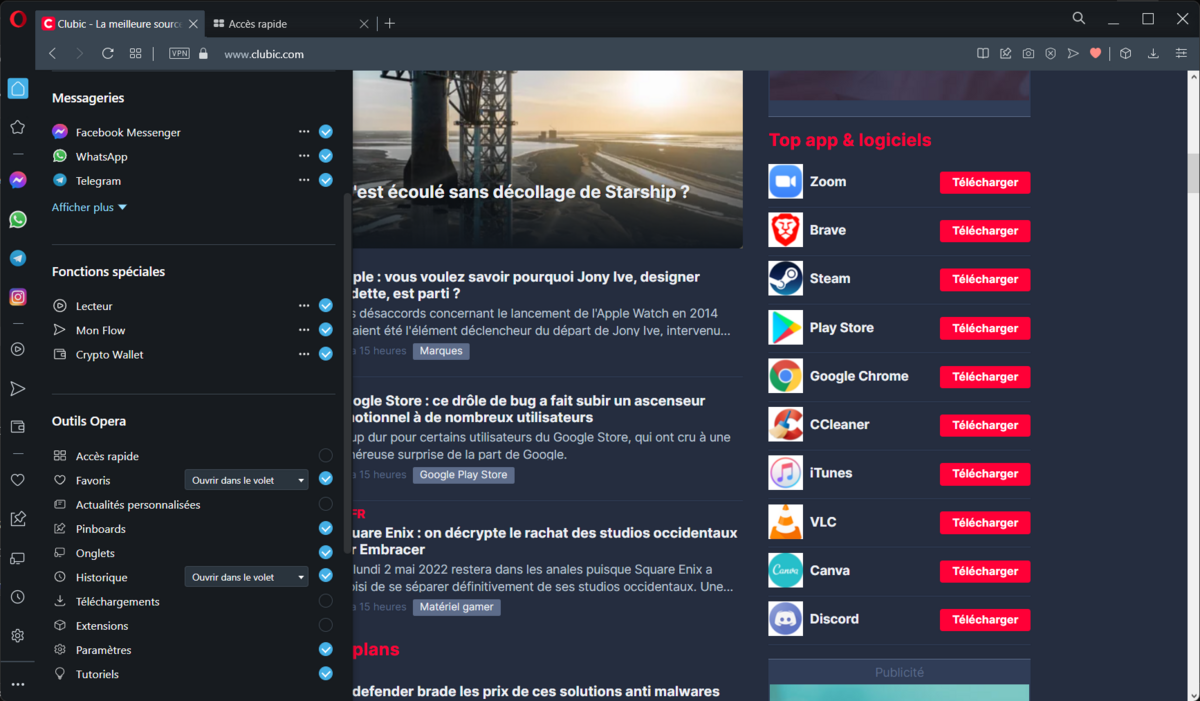Open Instagram in the sidebar strip
The image size is (1200, 701).
[17, 297]
